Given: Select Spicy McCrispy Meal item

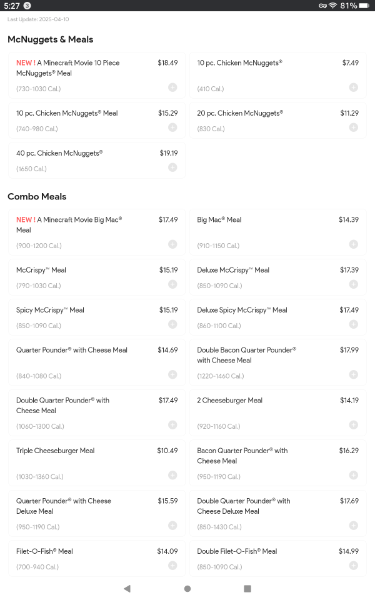Looking at the screenshot, I should tap(97, 318).
